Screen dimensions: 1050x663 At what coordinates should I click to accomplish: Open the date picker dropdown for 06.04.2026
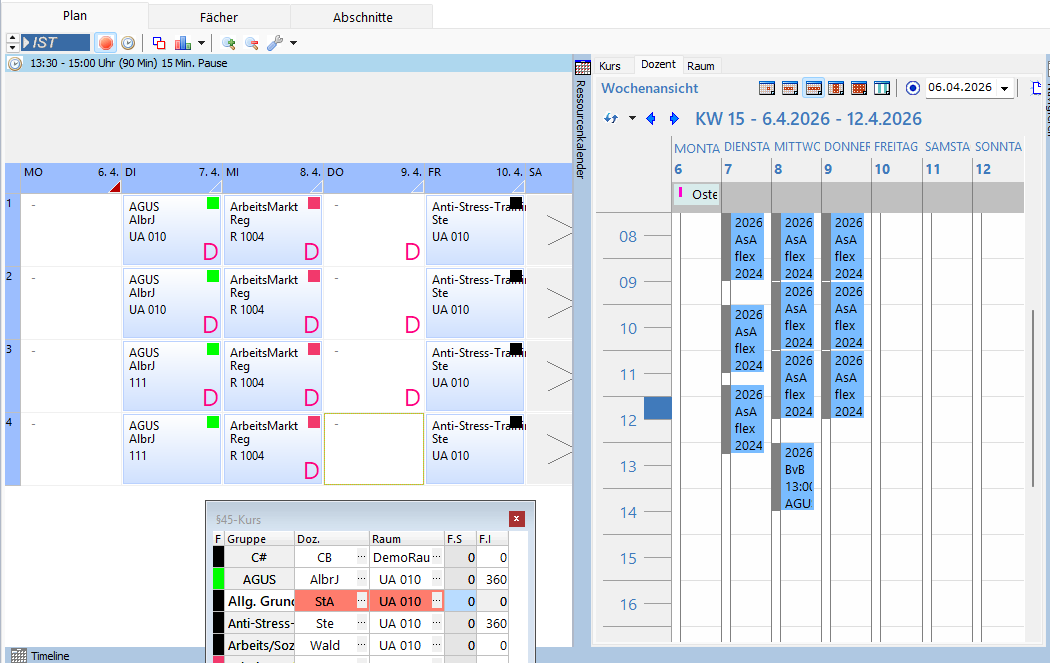coord(1004,88)
